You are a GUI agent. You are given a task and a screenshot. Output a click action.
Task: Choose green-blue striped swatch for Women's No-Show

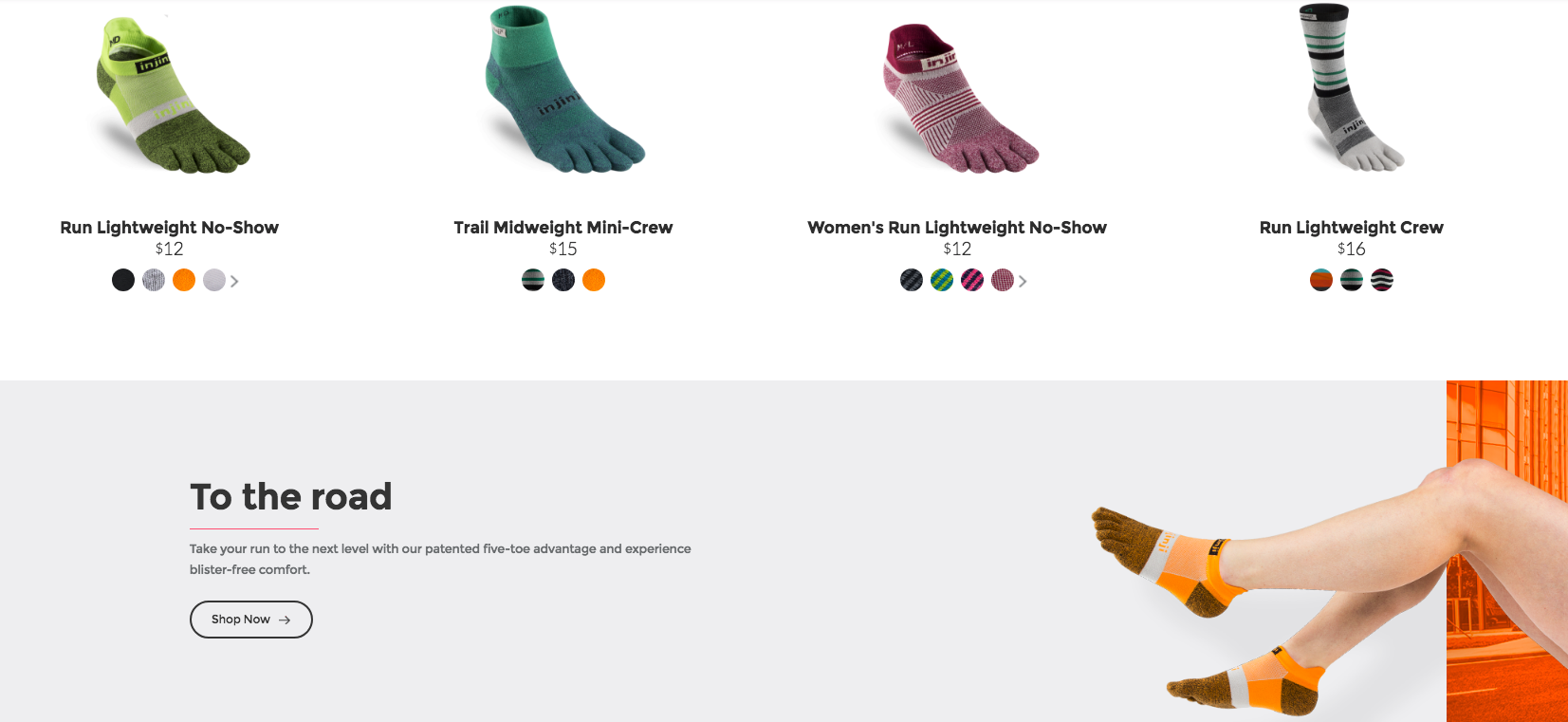coord(942,280)
